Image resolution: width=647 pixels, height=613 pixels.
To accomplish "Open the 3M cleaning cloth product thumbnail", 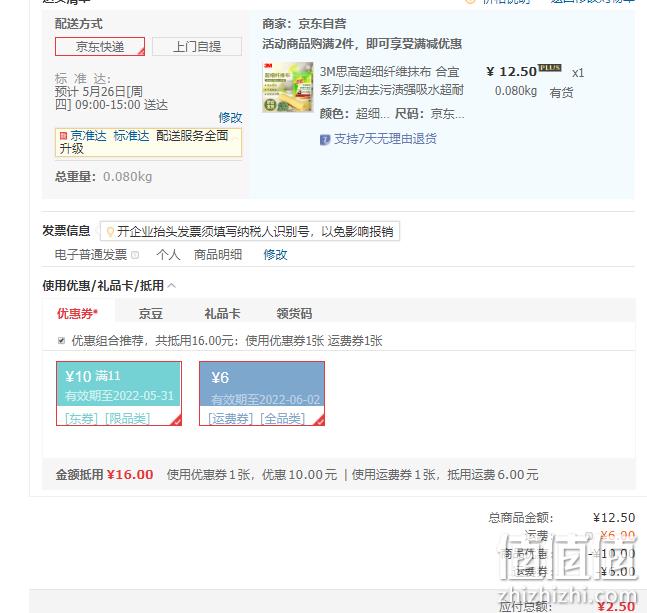I will (288, 87).
